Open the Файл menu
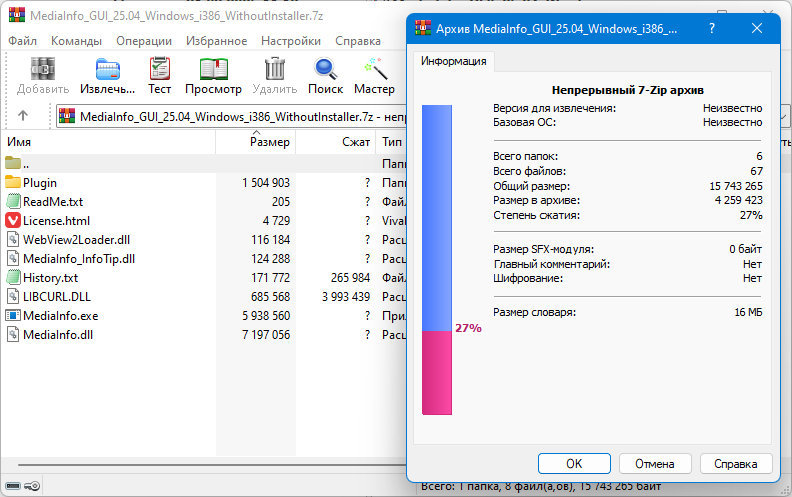The height and width of the screenshot is (497, 792). [22, 41]
